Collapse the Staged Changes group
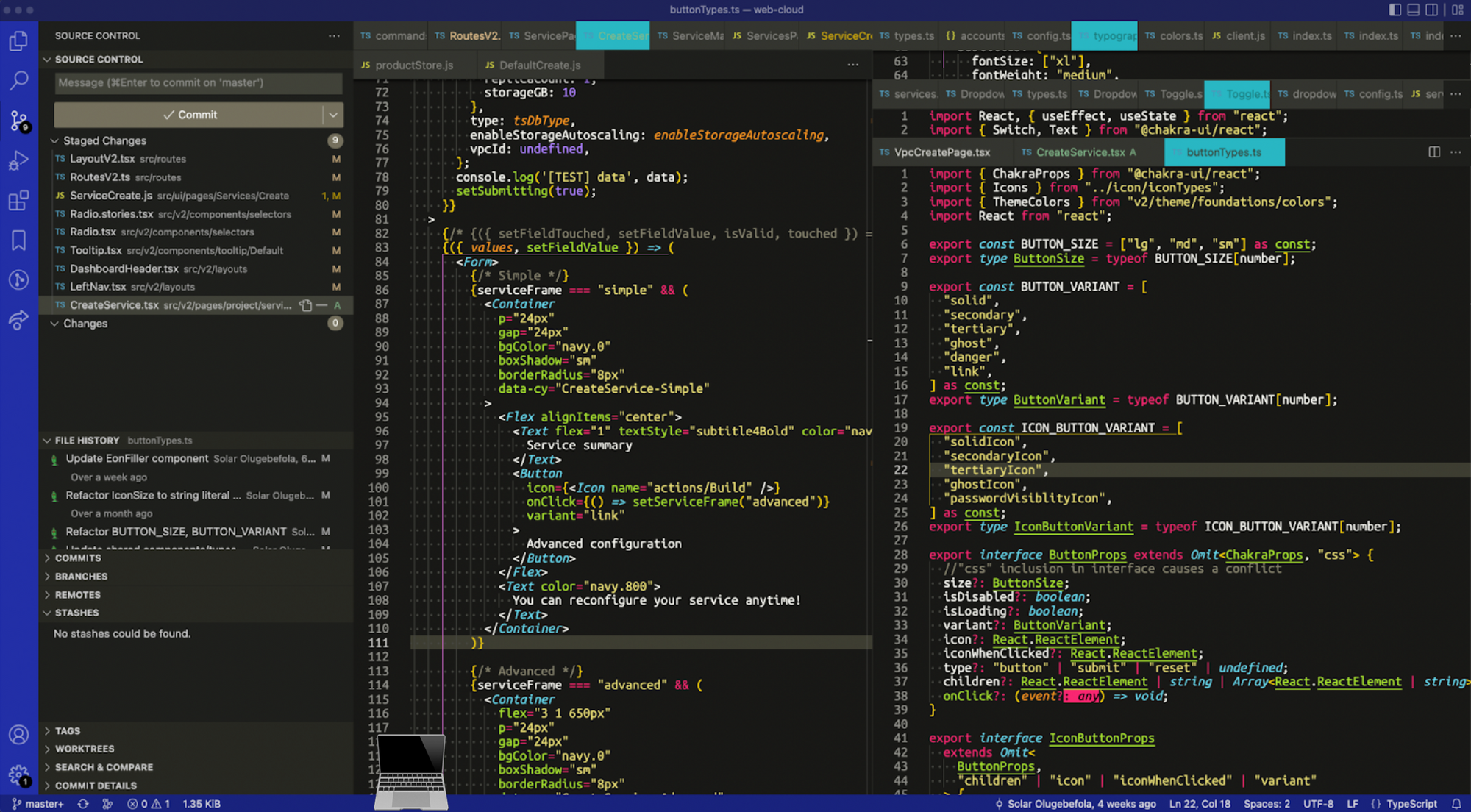Image resolution: width=1471 pixels, height=812 pixels. [54, 140]
